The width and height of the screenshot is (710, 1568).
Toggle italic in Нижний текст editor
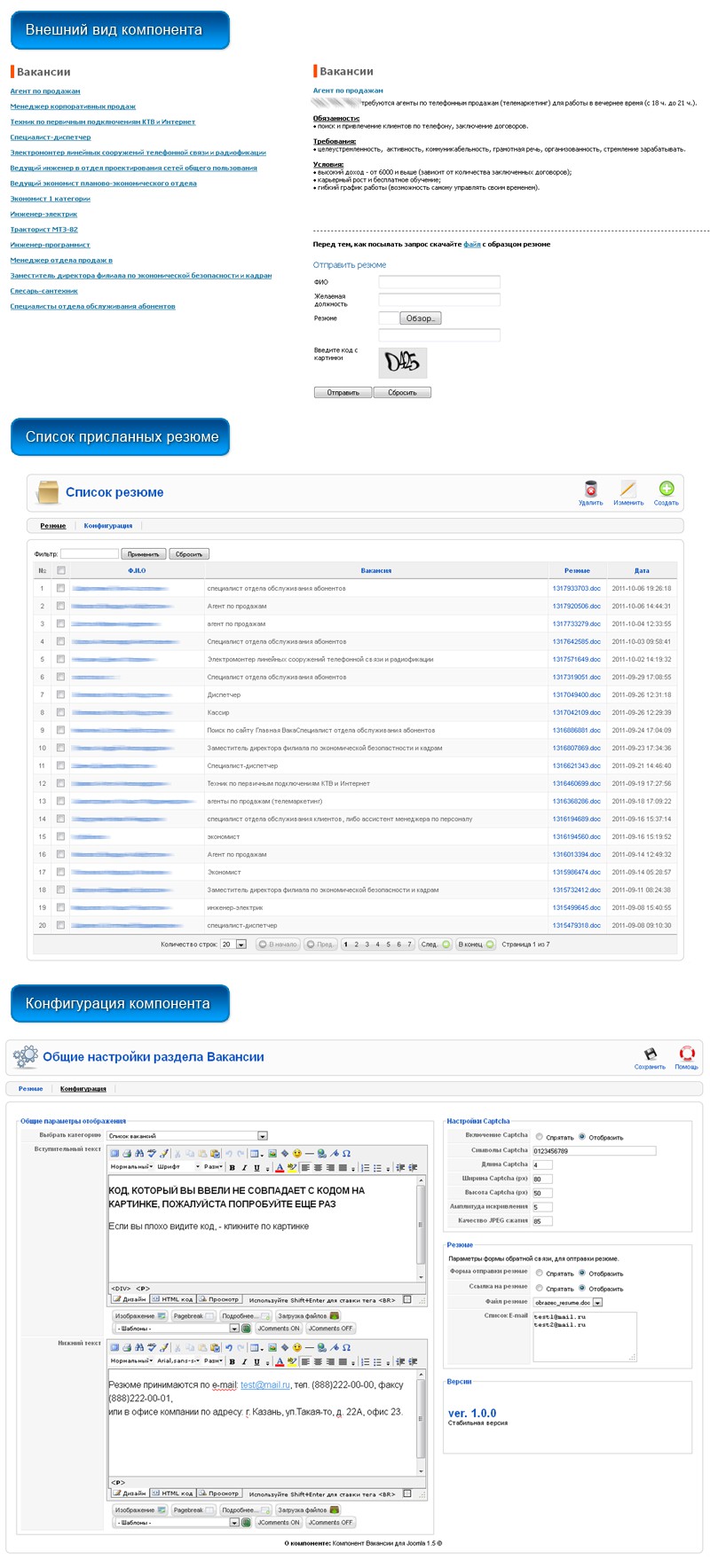(244, 1361)
